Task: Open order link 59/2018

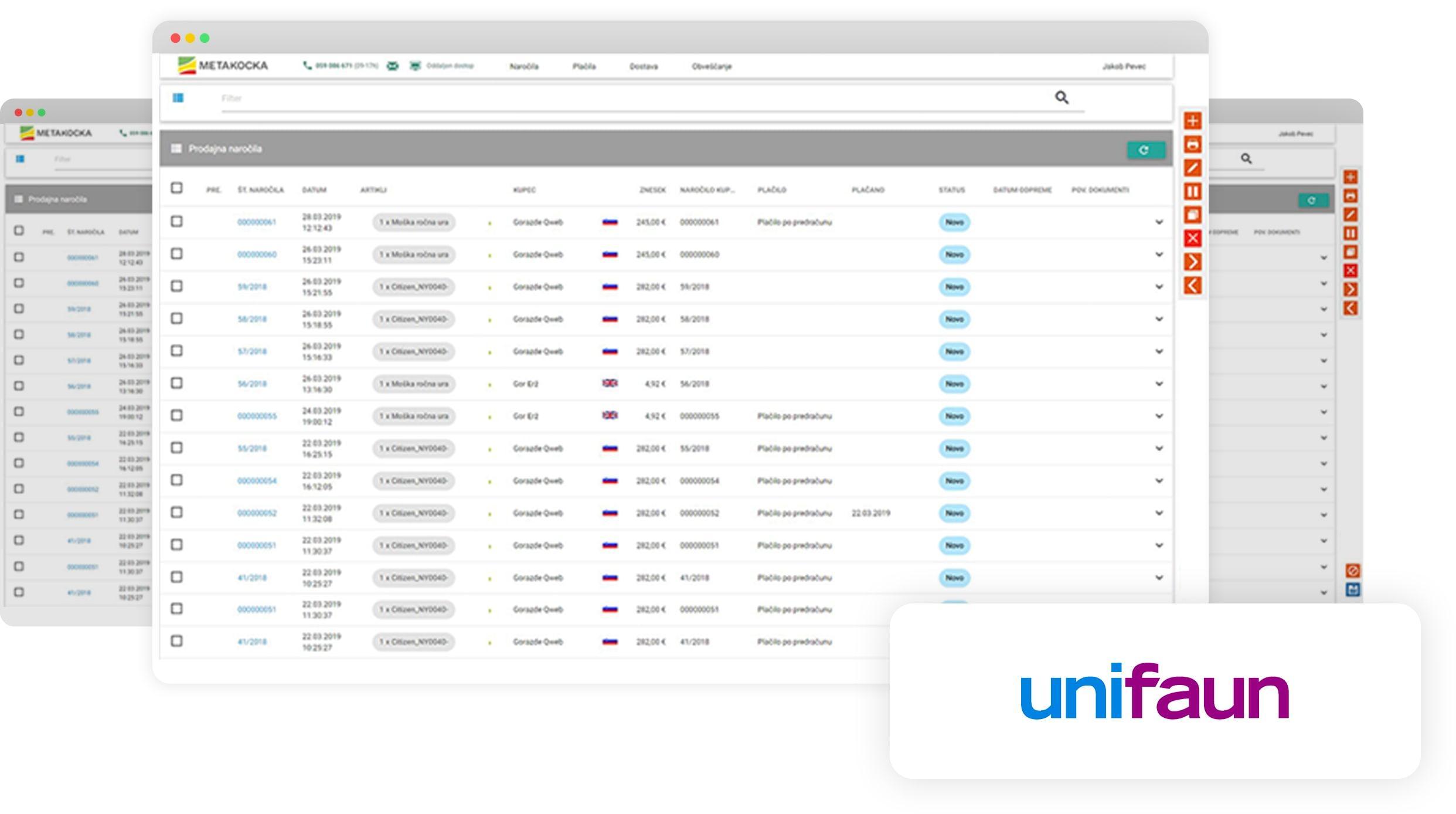Action: (252, 287)
